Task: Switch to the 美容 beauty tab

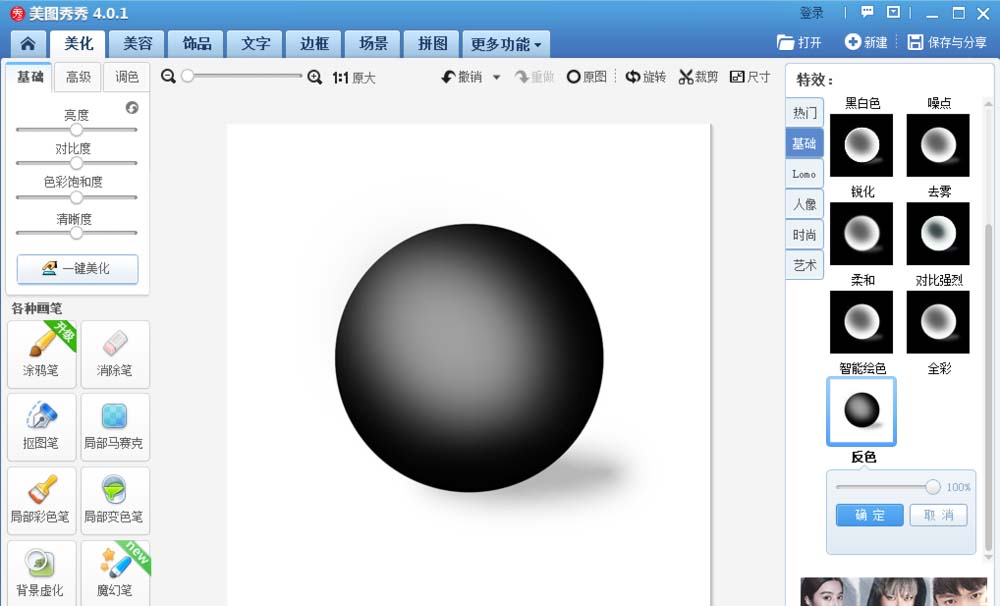Action: (x=137, y=43)
